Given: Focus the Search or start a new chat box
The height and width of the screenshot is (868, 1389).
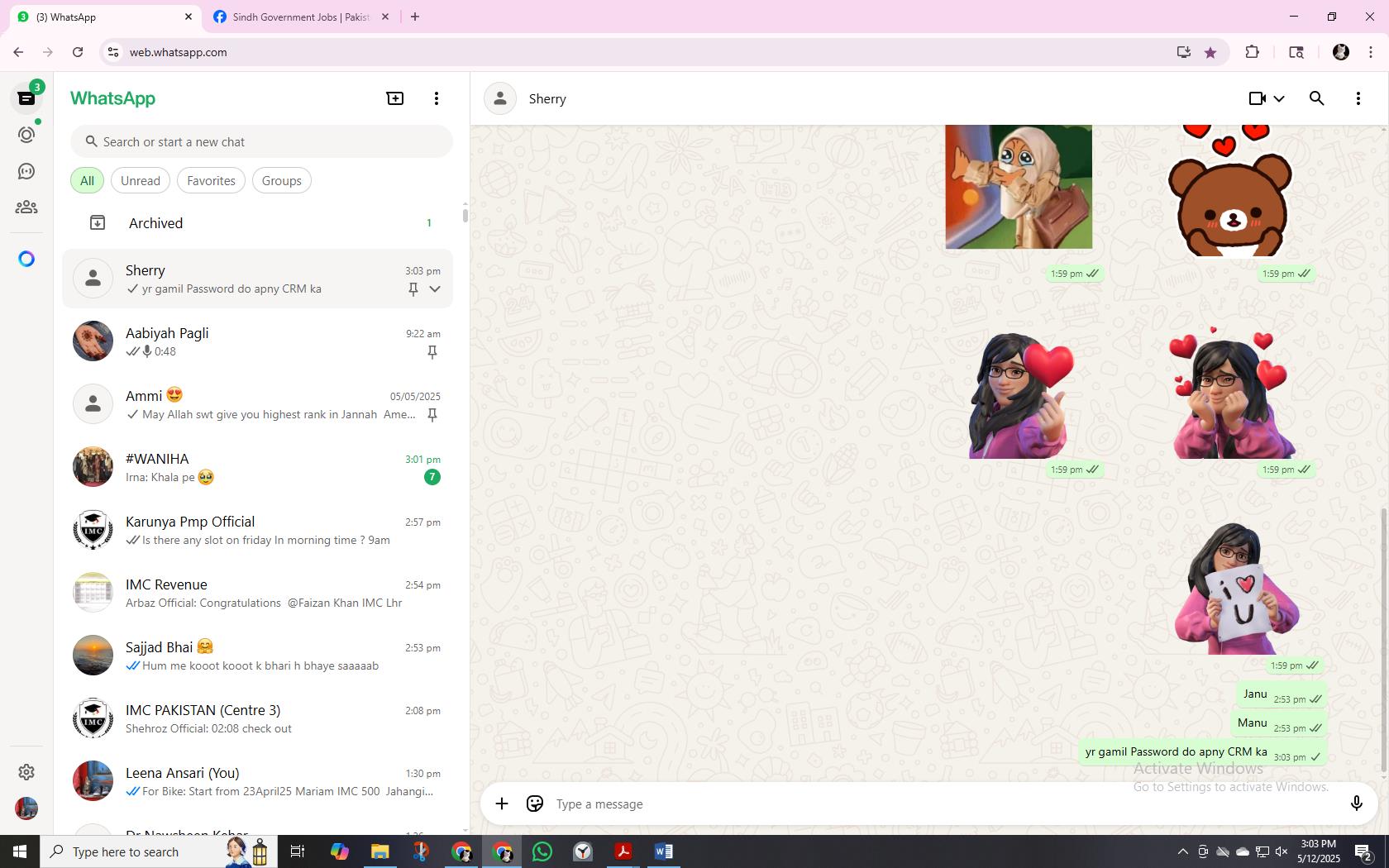Looking at the screenshot, I should coord(261,141).
